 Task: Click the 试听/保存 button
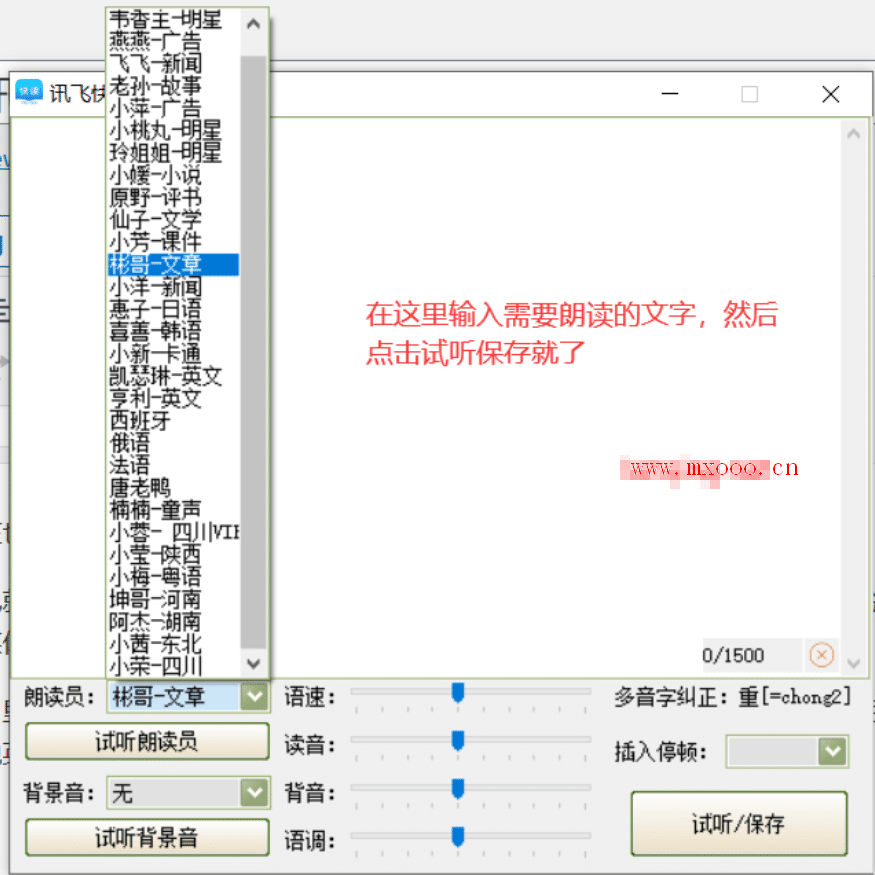point(738,824)
